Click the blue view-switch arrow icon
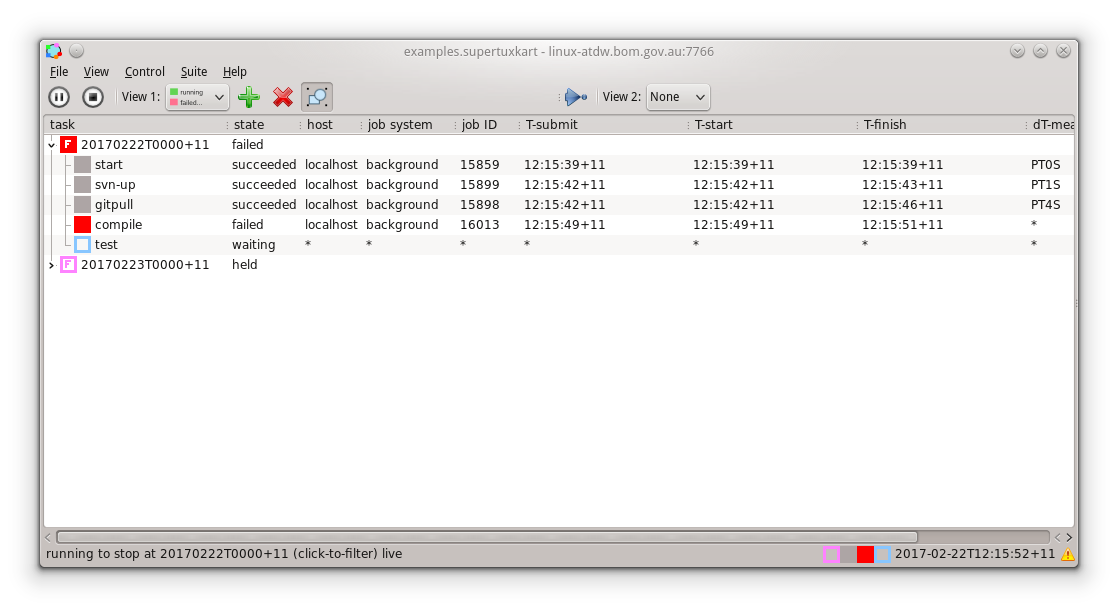 click(575, 97)
